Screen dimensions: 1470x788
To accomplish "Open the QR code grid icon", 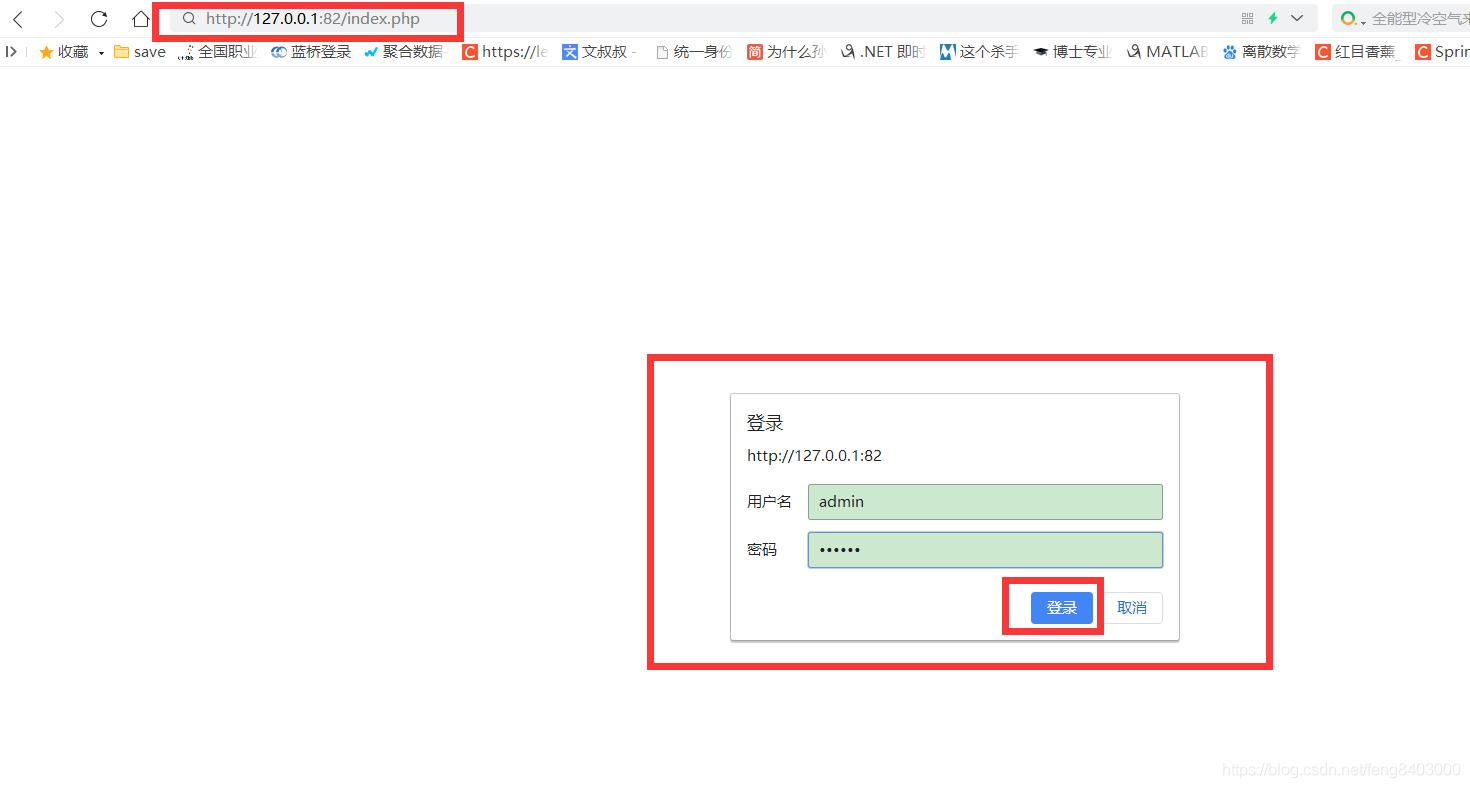I will click(x=1246, y=18).
